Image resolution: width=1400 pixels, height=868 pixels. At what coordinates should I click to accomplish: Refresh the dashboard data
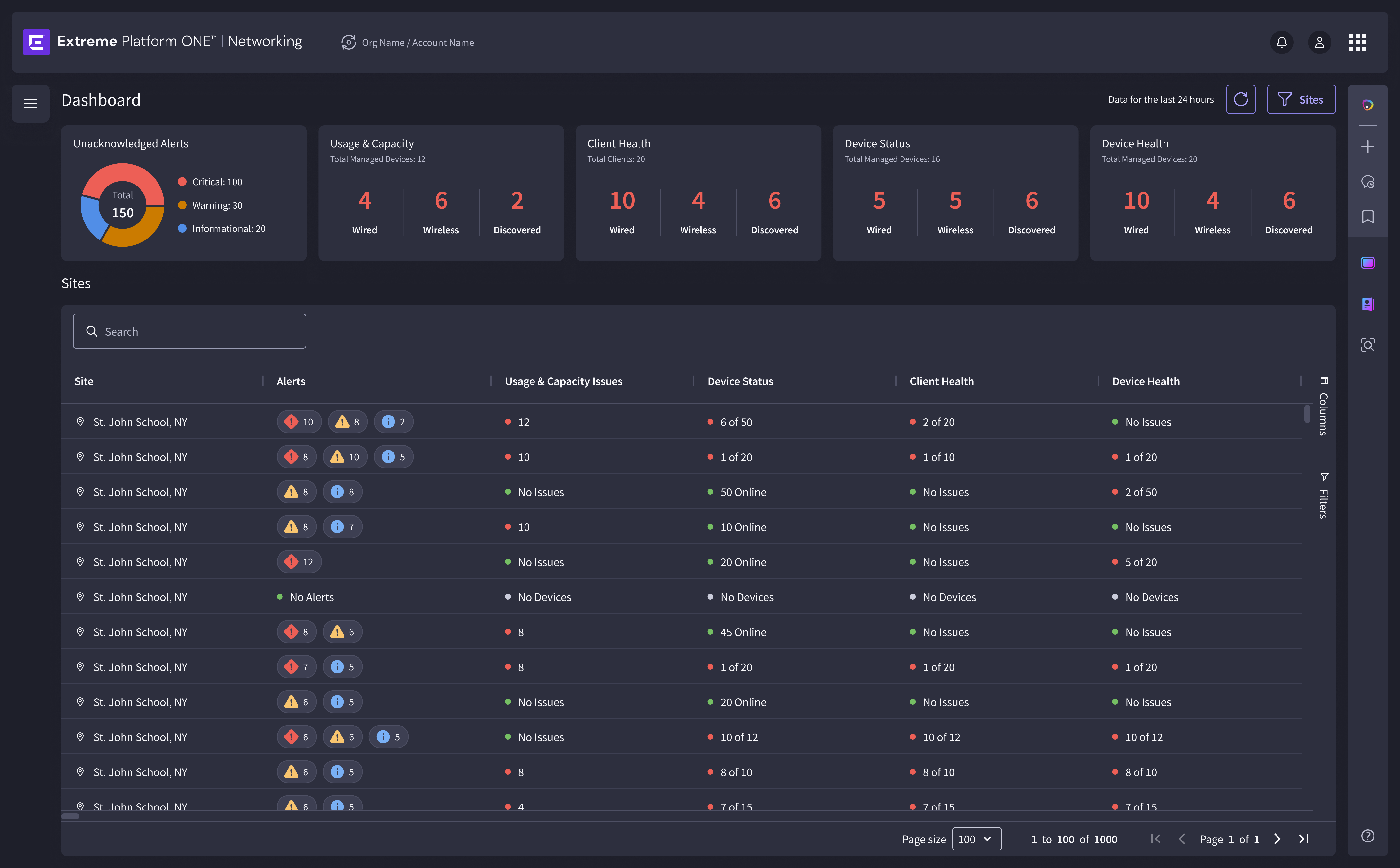[x=1241, y=99]
